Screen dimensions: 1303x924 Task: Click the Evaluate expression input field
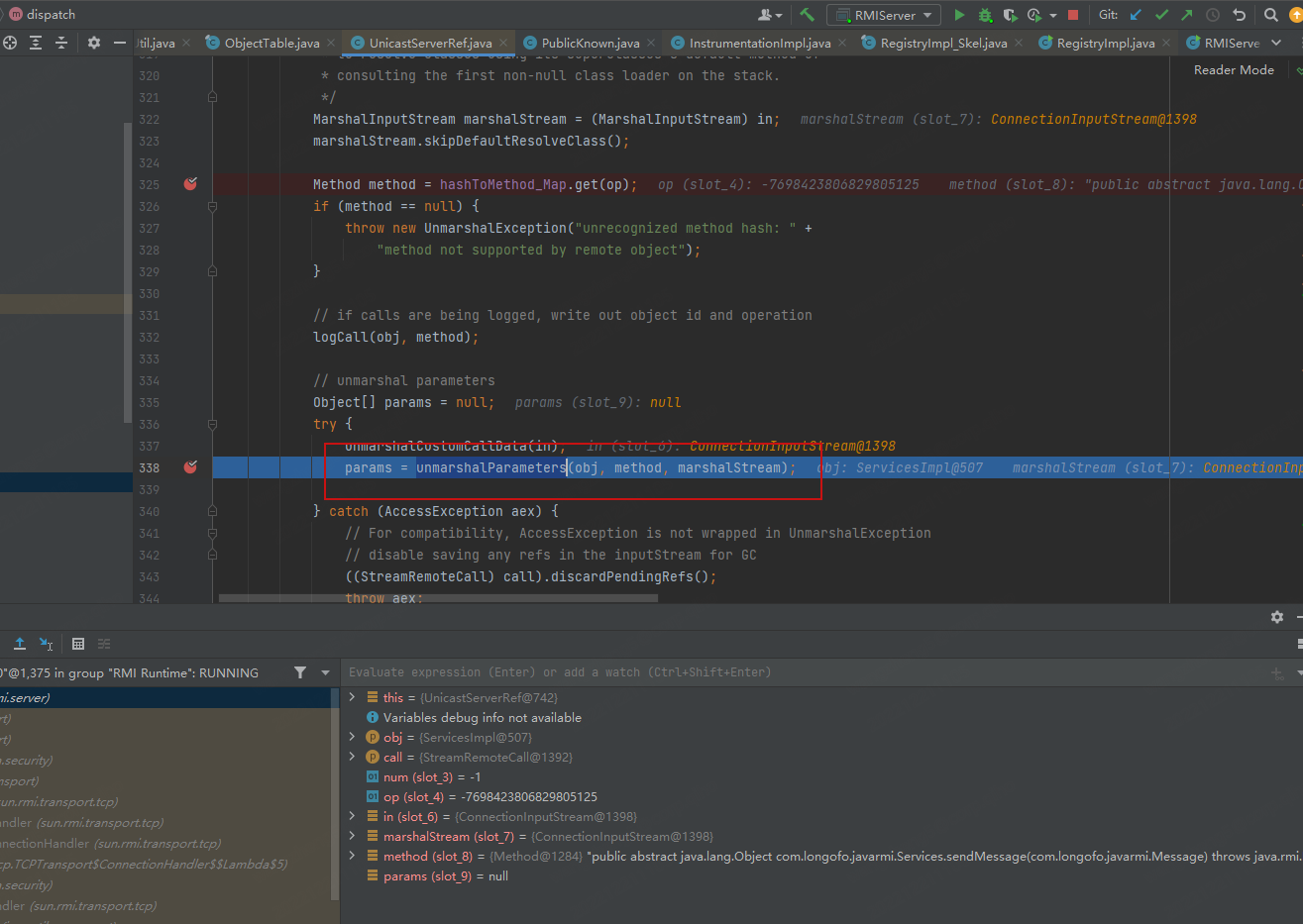(x=803, y=672)
